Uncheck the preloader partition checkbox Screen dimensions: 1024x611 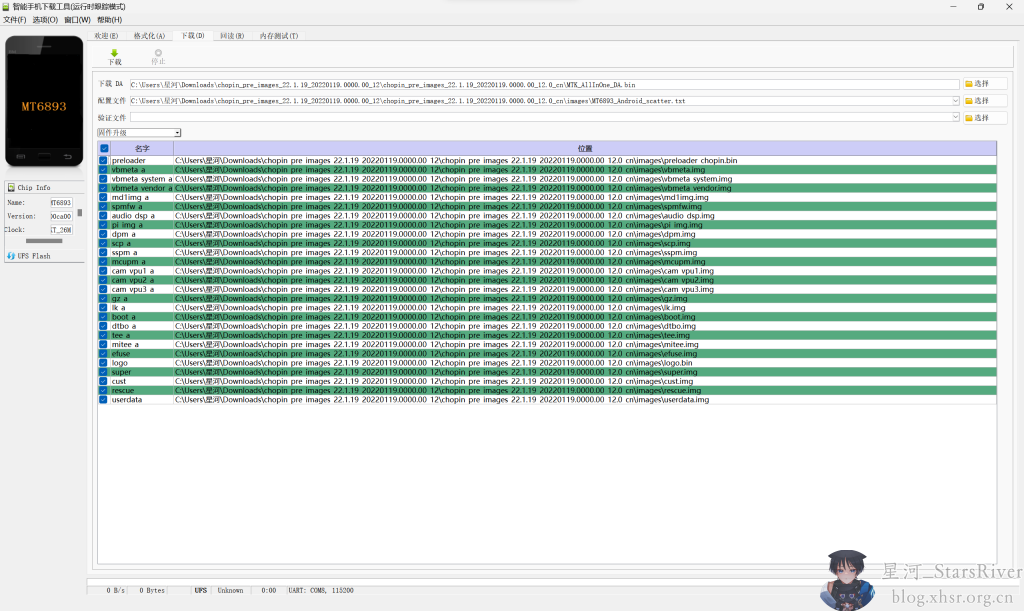[x=103, y=160]
